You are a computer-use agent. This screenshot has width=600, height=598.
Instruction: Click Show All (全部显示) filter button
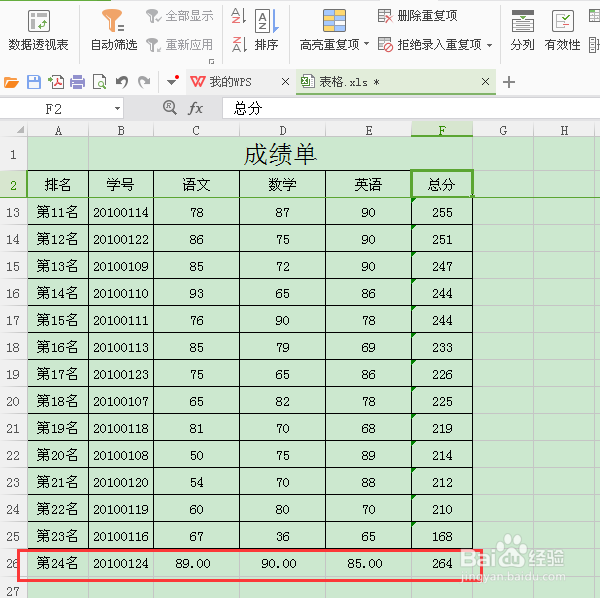[179, 16]
